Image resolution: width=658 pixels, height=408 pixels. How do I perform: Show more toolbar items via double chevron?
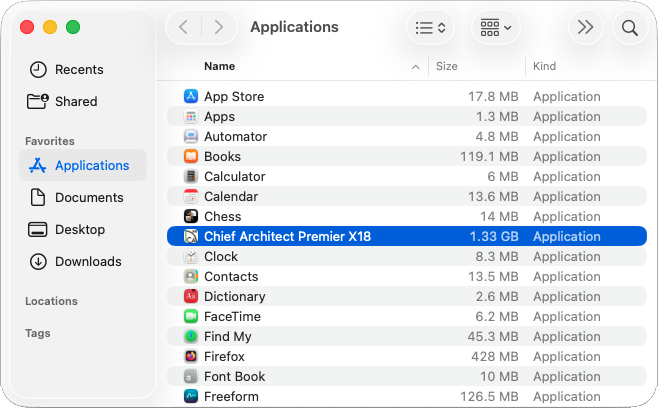click(585, 28)
